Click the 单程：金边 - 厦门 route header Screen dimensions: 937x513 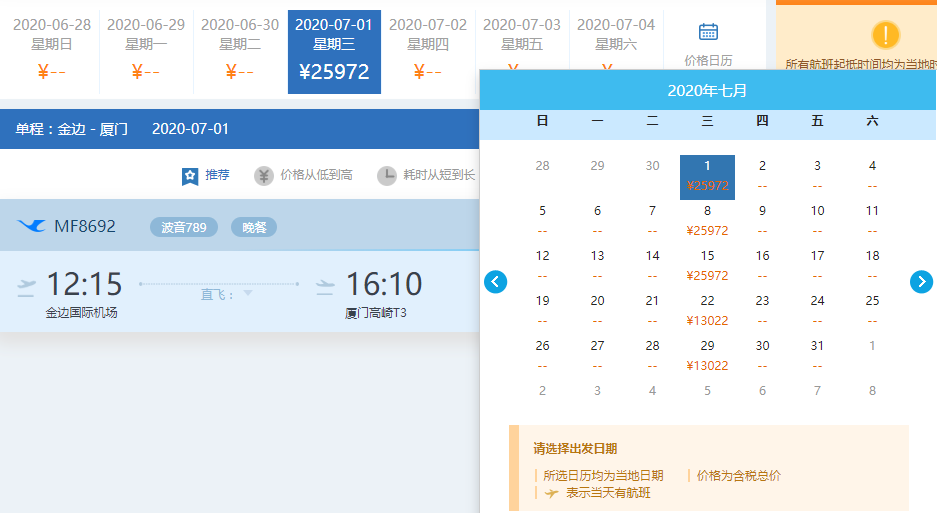click(x=72, y=129)
